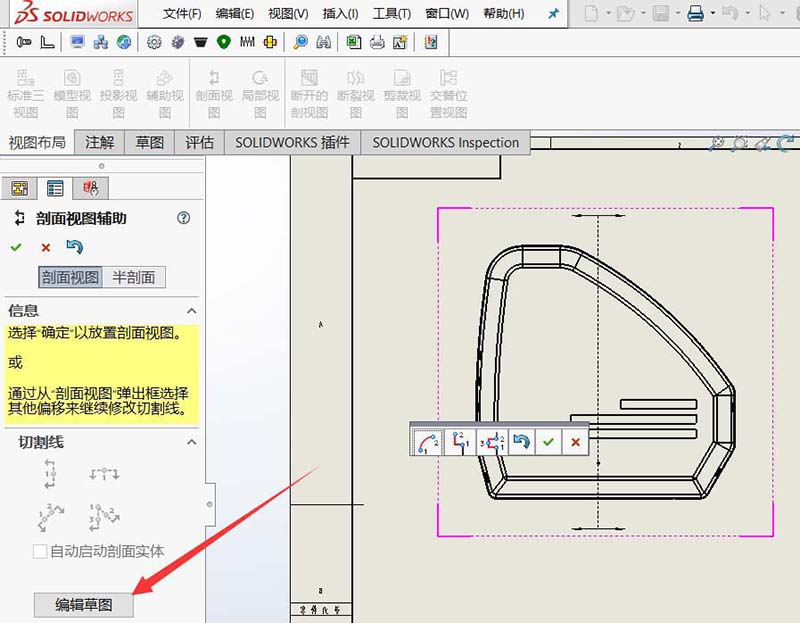Click the binoculars find icon in toolbar
Image resolution: width=800 pixels, height=623 pixels.
coord(323,42)
